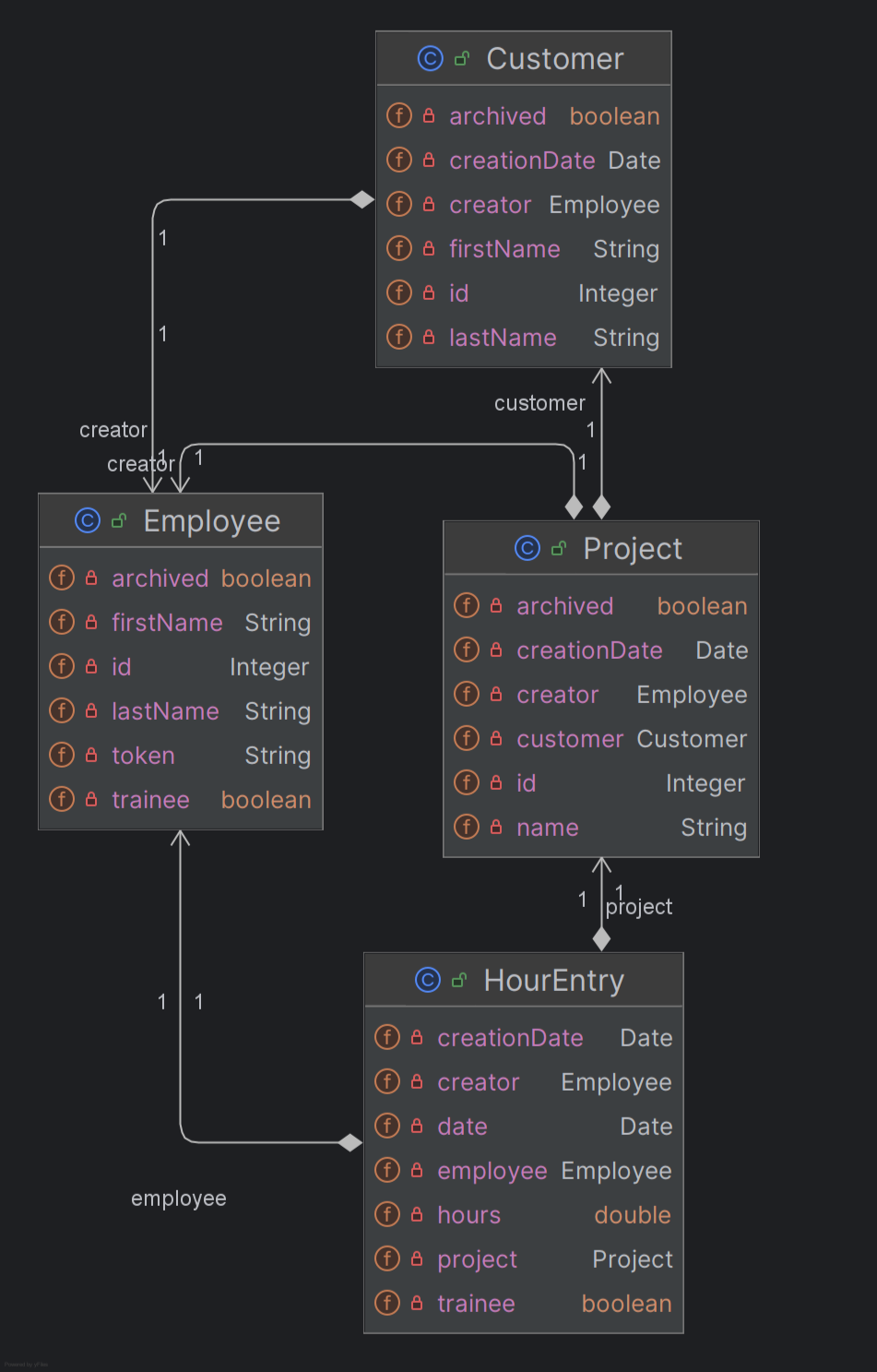Click the creationDate field in Project
Image resolution: width=877 pixels, height=1372 pixels.
click(588, 650)
